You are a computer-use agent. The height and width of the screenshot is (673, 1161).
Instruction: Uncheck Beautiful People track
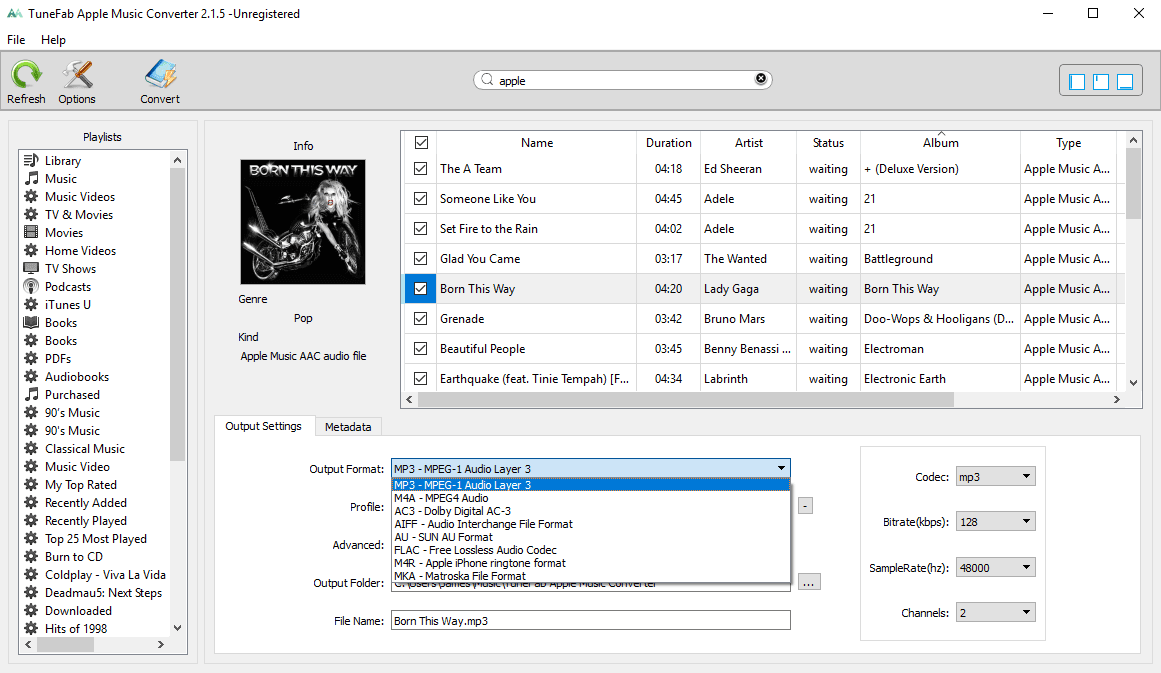pos(421,349)
